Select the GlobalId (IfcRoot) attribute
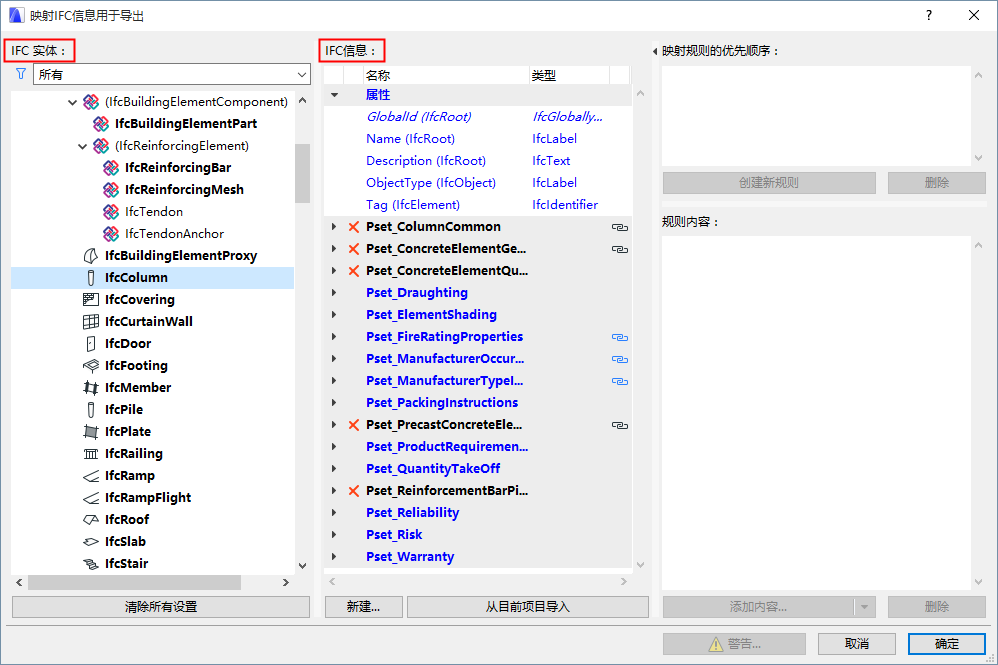The height and width of the screenshot is (665, 998). [418, 117]
